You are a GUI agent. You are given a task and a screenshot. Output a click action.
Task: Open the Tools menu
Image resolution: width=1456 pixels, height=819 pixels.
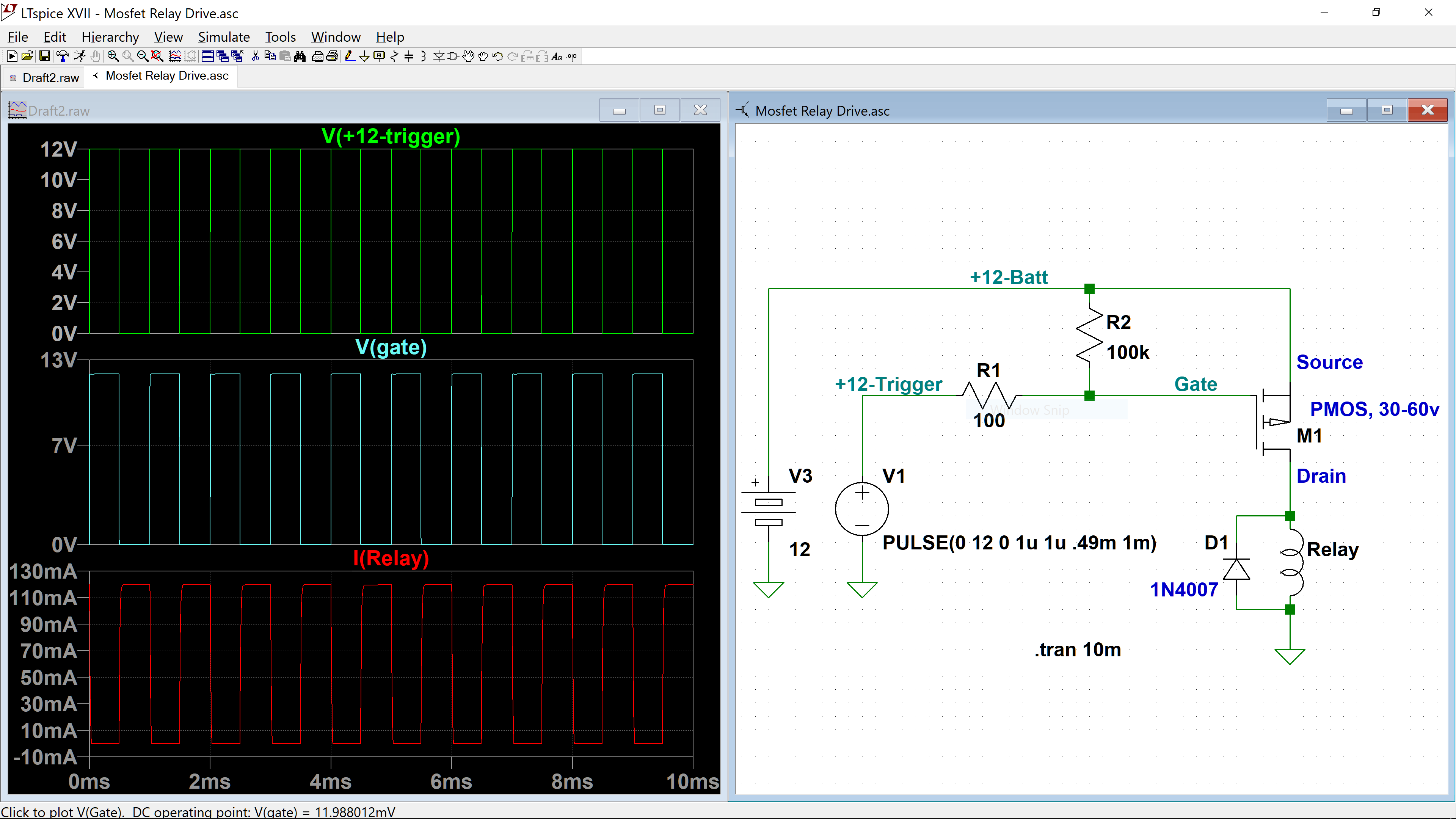point(280,37)
